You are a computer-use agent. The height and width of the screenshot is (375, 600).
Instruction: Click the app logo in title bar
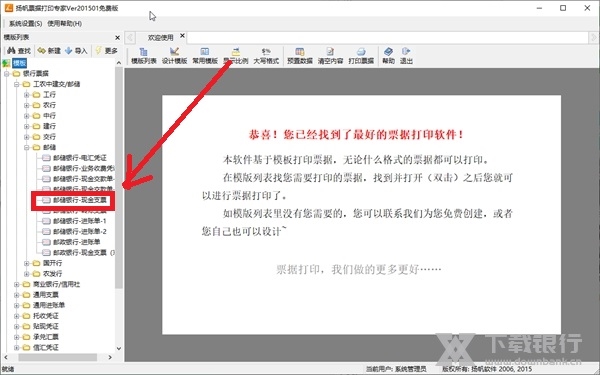tap(8, 8)
